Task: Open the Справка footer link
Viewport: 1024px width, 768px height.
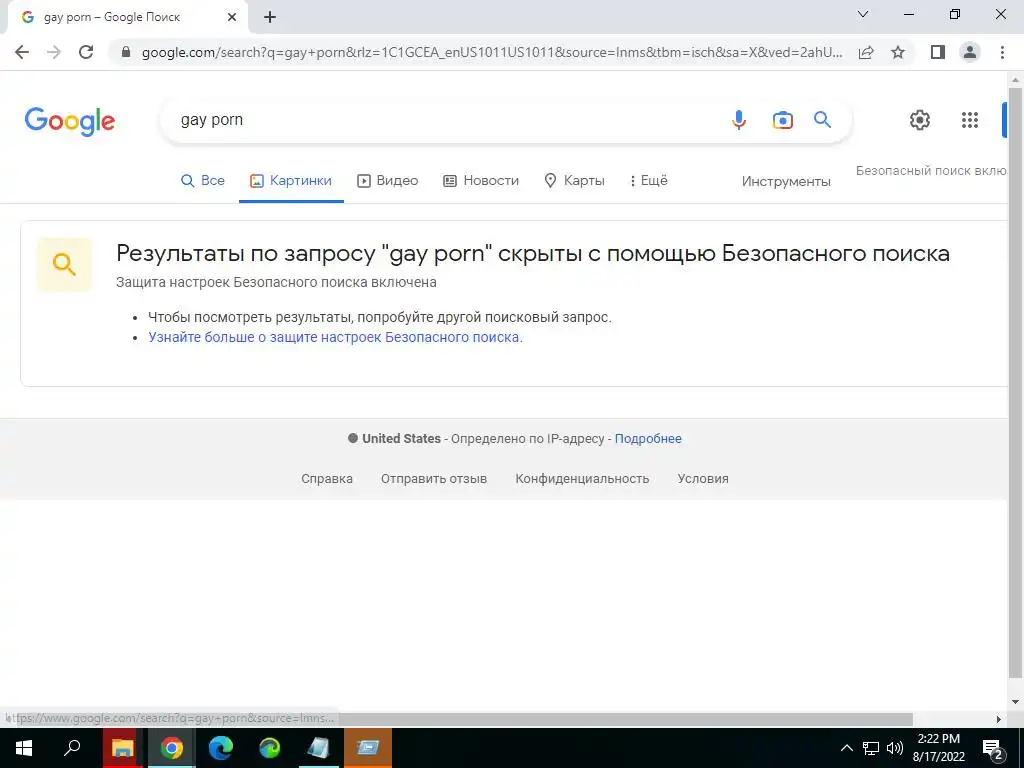Action: [327, 479]
